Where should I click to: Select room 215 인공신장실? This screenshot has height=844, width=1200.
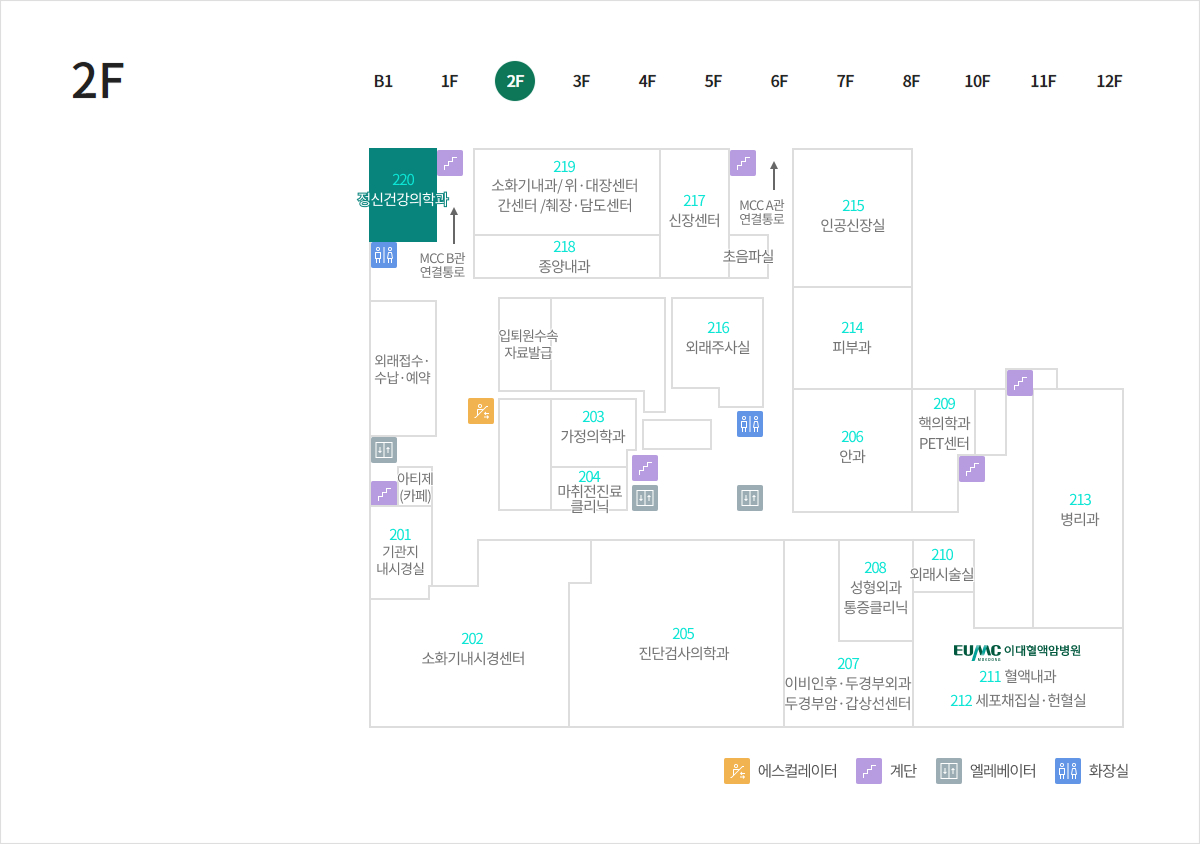pyautogui.click(x=853, y=217)
